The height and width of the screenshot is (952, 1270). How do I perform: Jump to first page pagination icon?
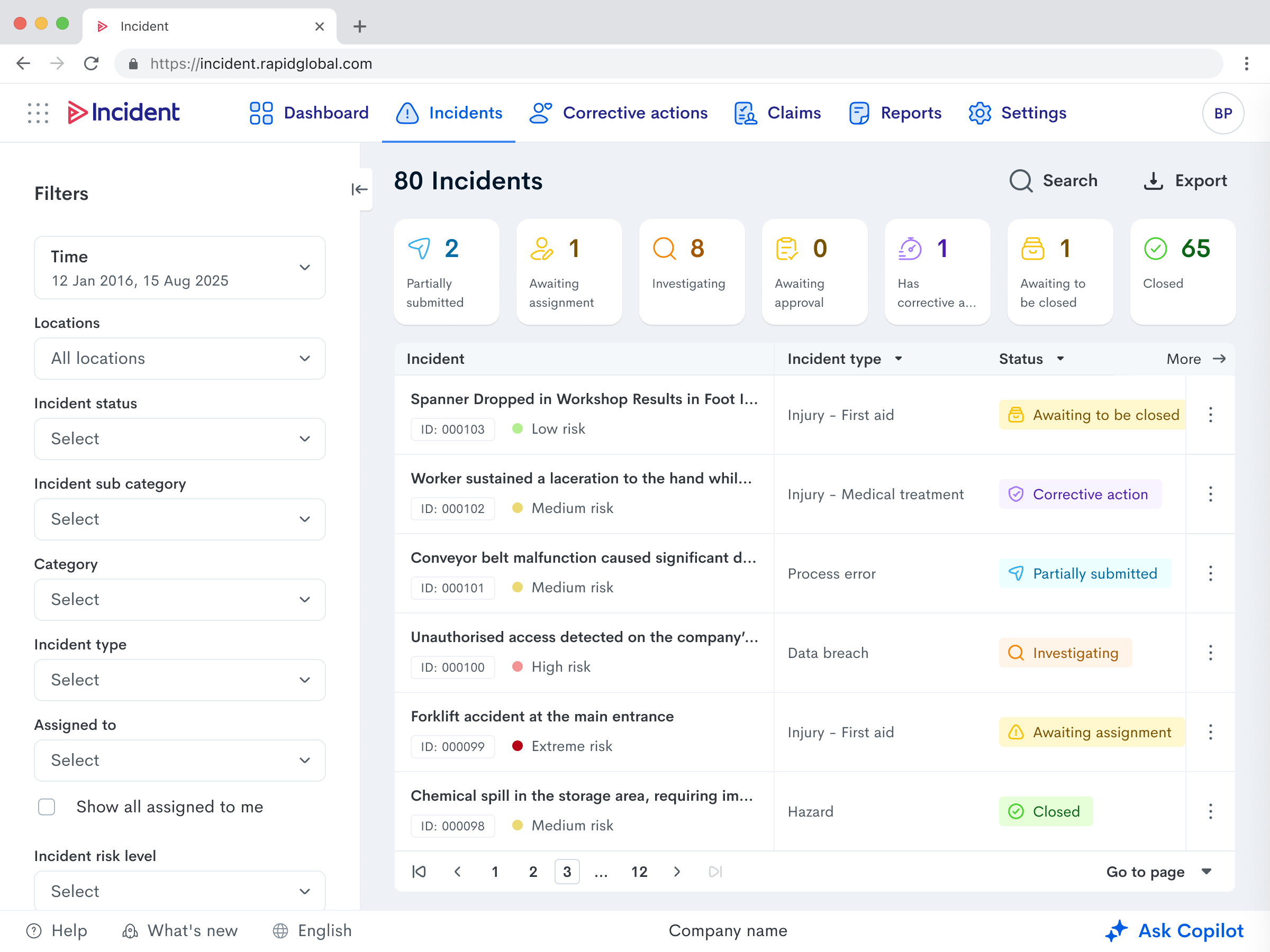419,872
